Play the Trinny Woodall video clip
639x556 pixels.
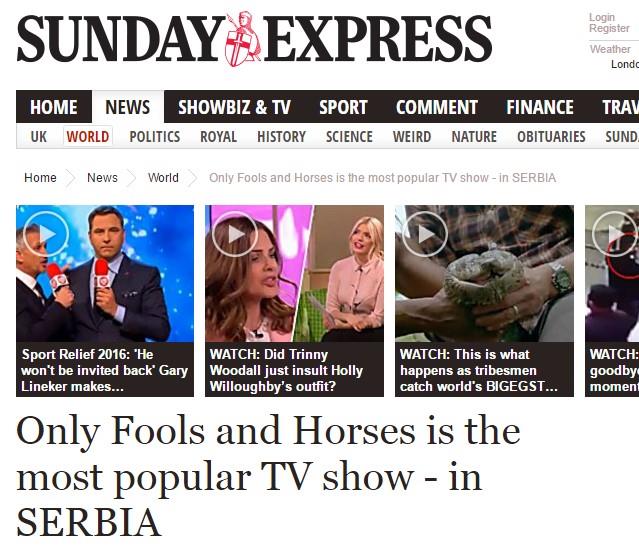pyautogui.click(x=235, y=234)
